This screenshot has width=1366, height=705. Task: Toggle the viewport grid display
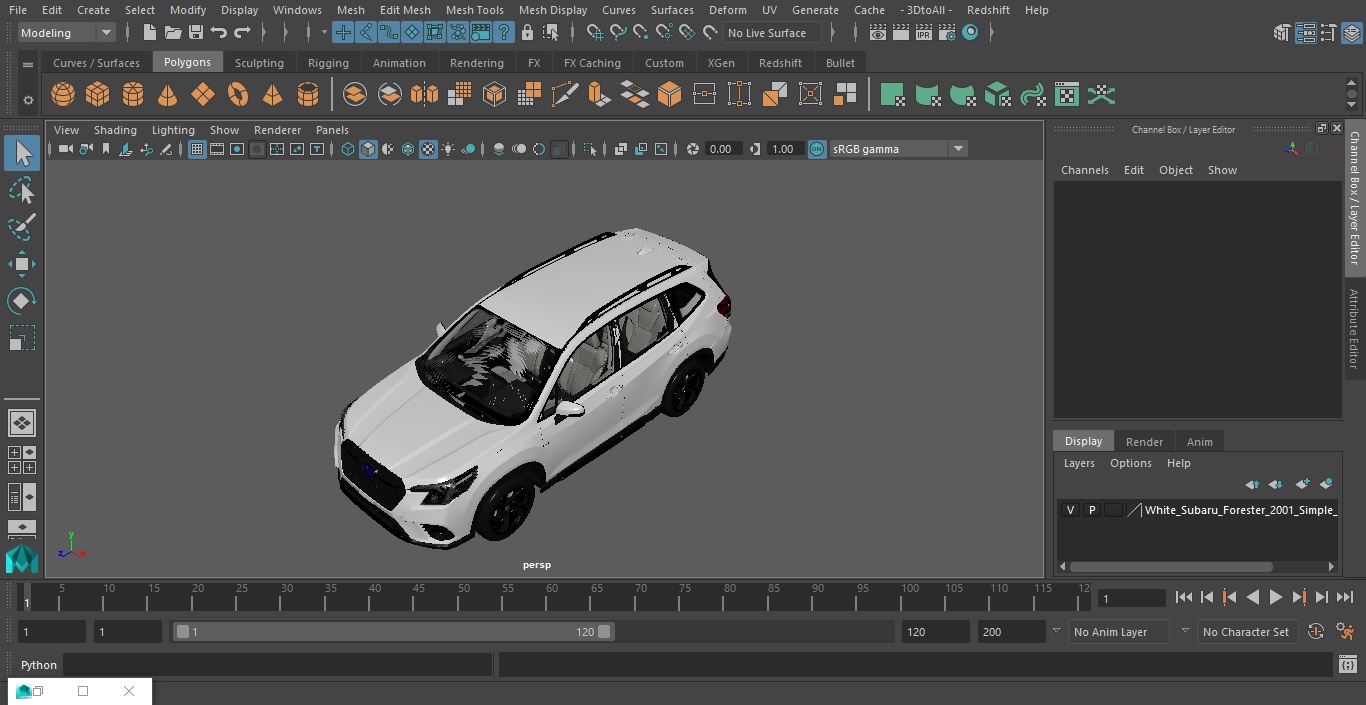click(197, 149)
